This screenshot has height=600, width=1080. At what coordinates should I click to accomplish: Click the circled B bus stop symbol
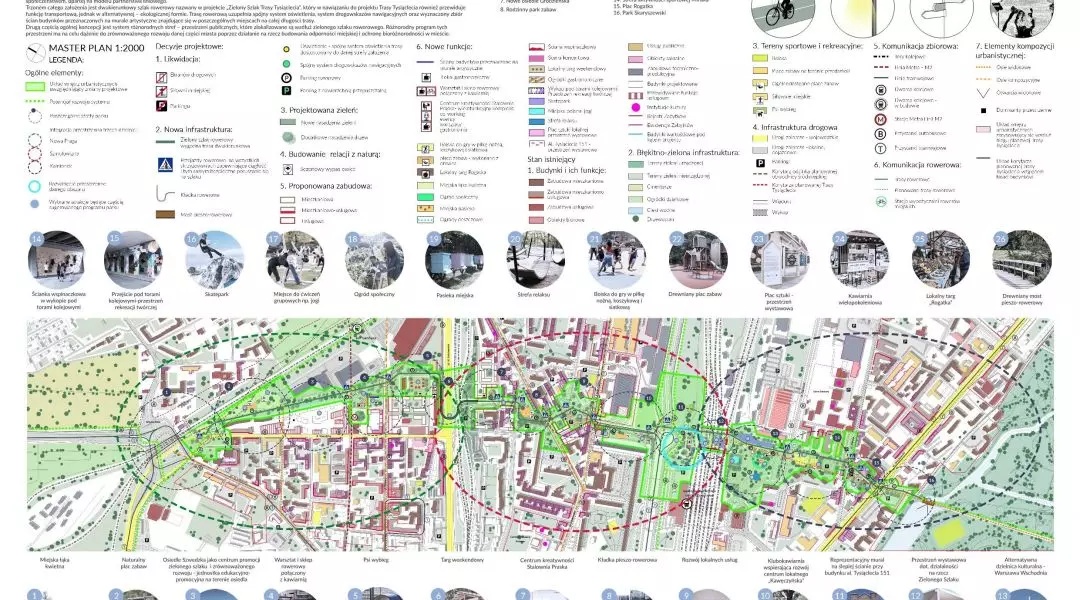(x=880, y=134)
